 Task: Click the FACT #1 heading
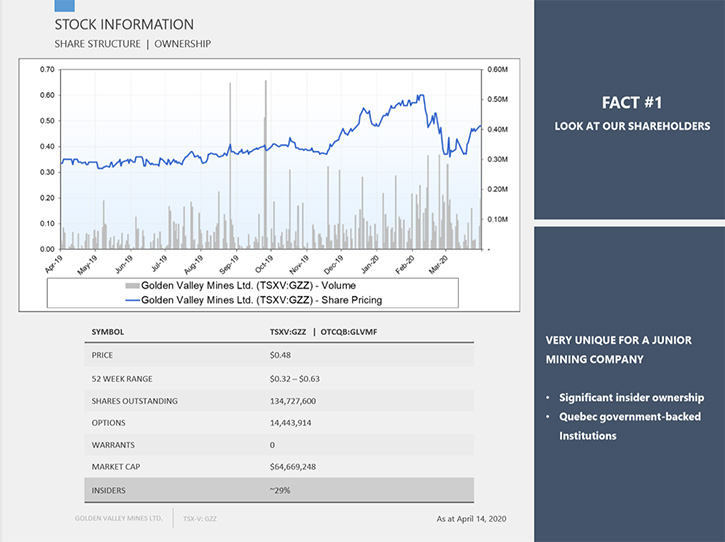(x=632, y=103)
